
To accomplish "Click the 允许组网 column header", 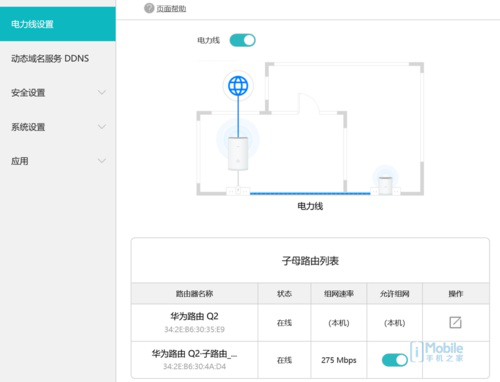I will pyautogui.click(x=395, y=294).
